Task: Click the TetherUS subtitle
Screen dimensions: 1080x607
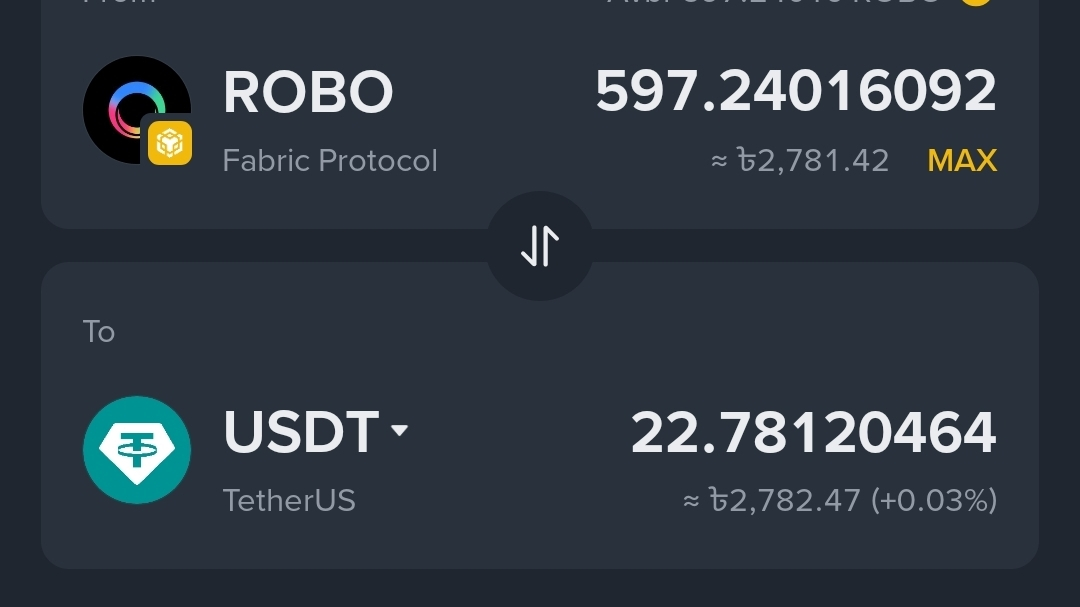Action: [289, 500]
